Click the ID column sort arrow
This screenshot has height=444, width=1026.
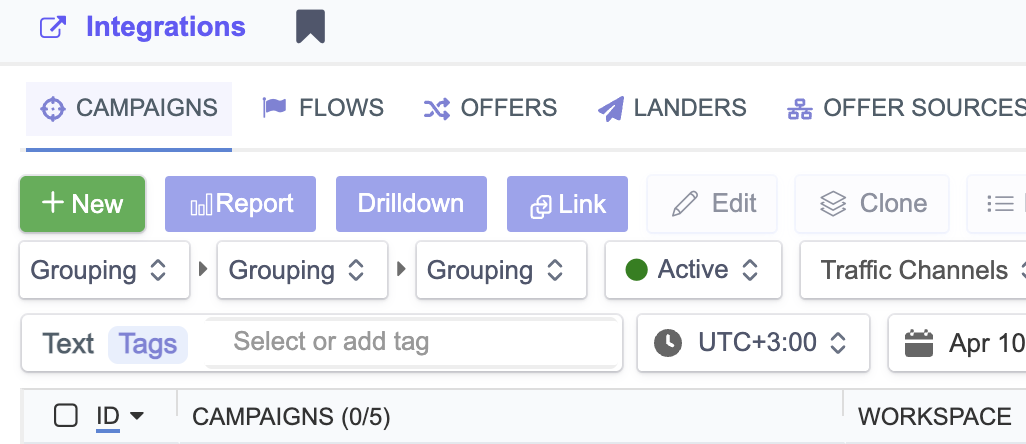coord(137,416)
